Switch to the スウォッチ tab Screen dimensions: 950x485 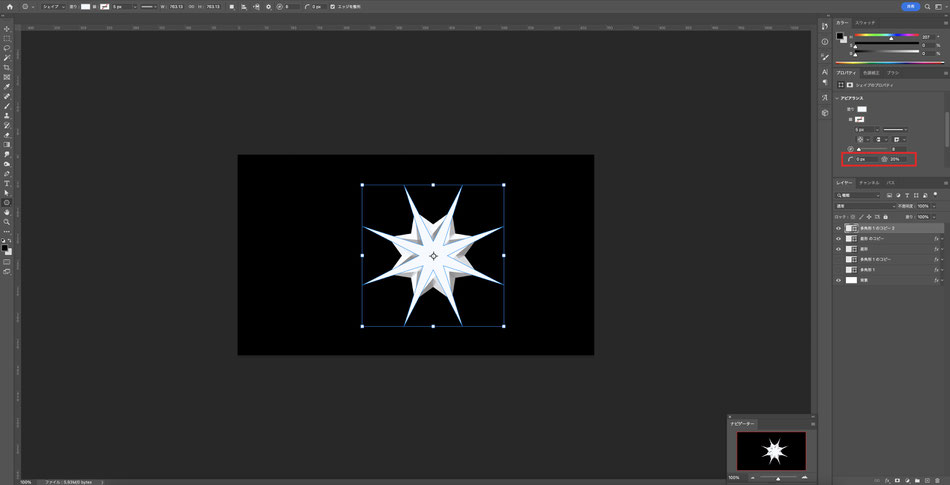pyautogui.click(x=865, y=22)
